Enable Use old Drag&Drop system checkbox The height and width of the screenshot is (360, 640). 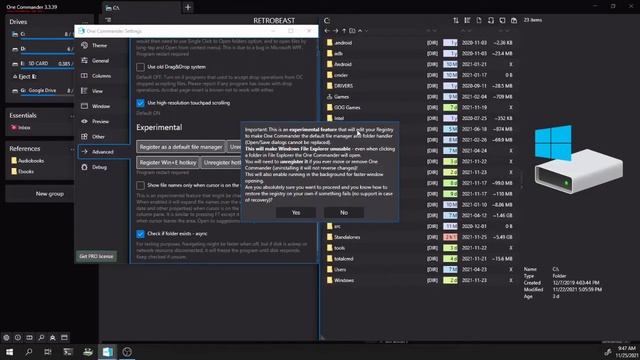140,67
